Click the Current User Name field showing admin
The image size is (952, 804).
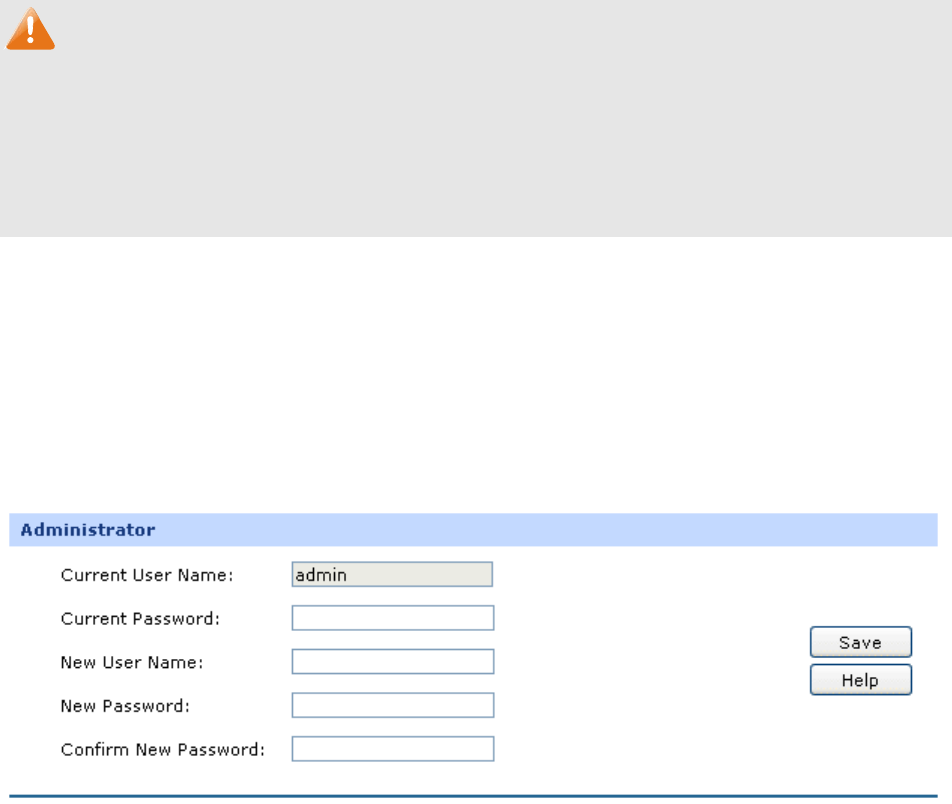[392, 574]
